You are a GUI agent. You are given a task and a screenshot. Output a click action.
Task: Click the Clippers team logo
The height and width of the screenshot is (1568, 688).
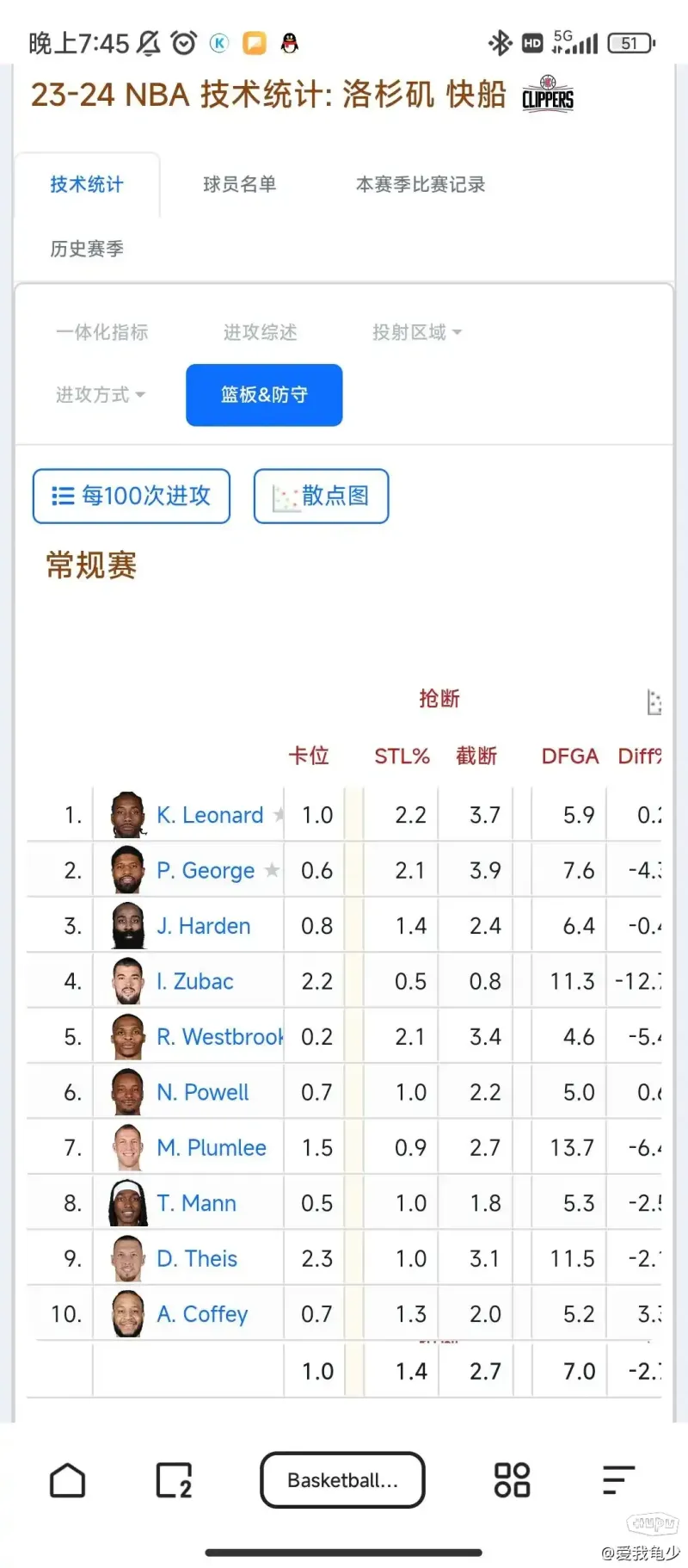[548, 94]
